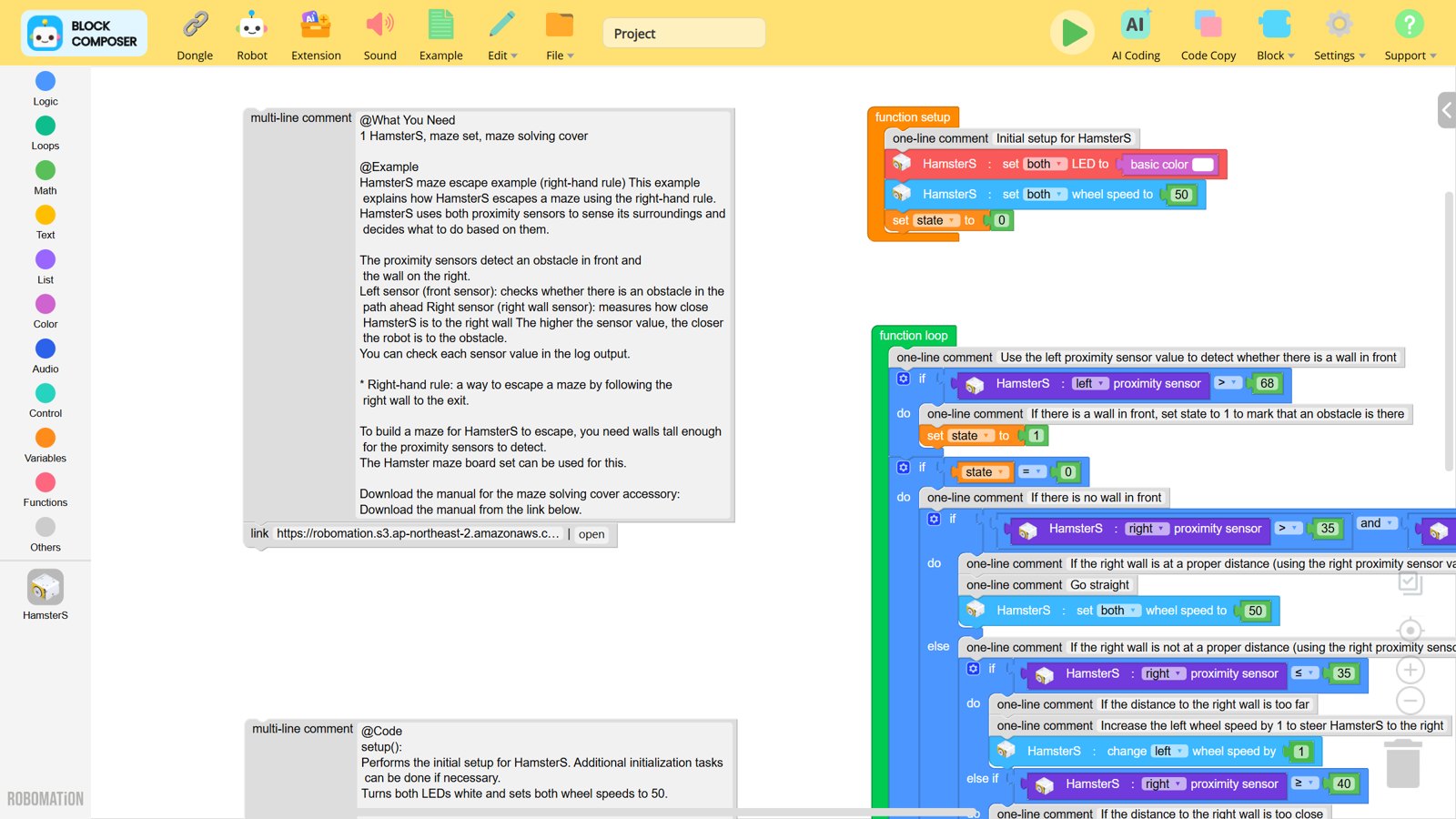Image resolution: width=1456 pixels, height=819 pixels.
Task: Edit the Project name field
Action: [683, 34]
